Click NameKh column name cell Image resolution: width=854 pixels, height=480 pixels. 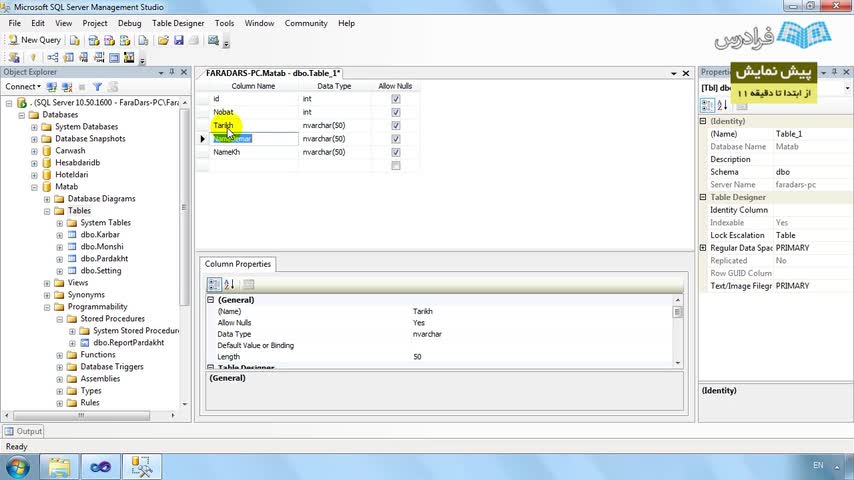254,152
